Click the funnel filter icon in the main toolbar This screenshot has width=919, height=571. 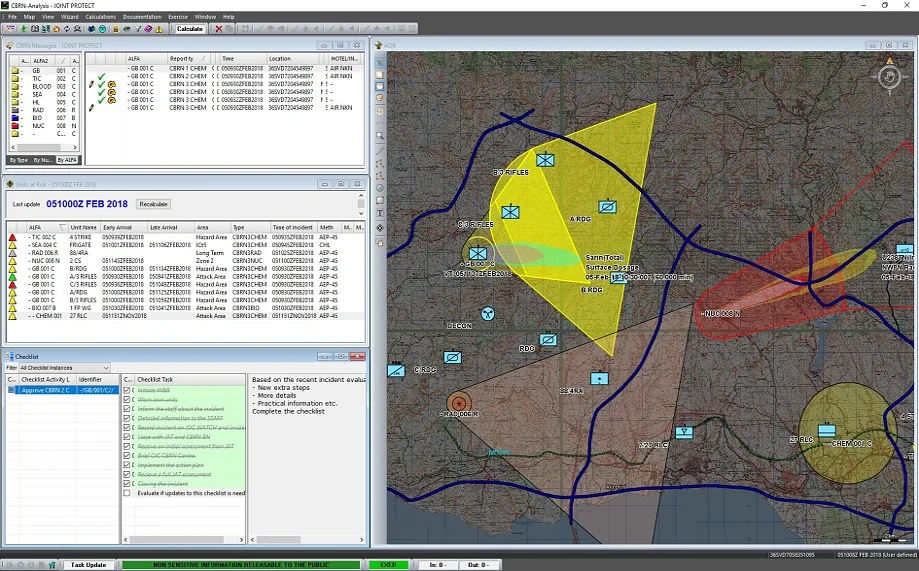pos(138,29)
